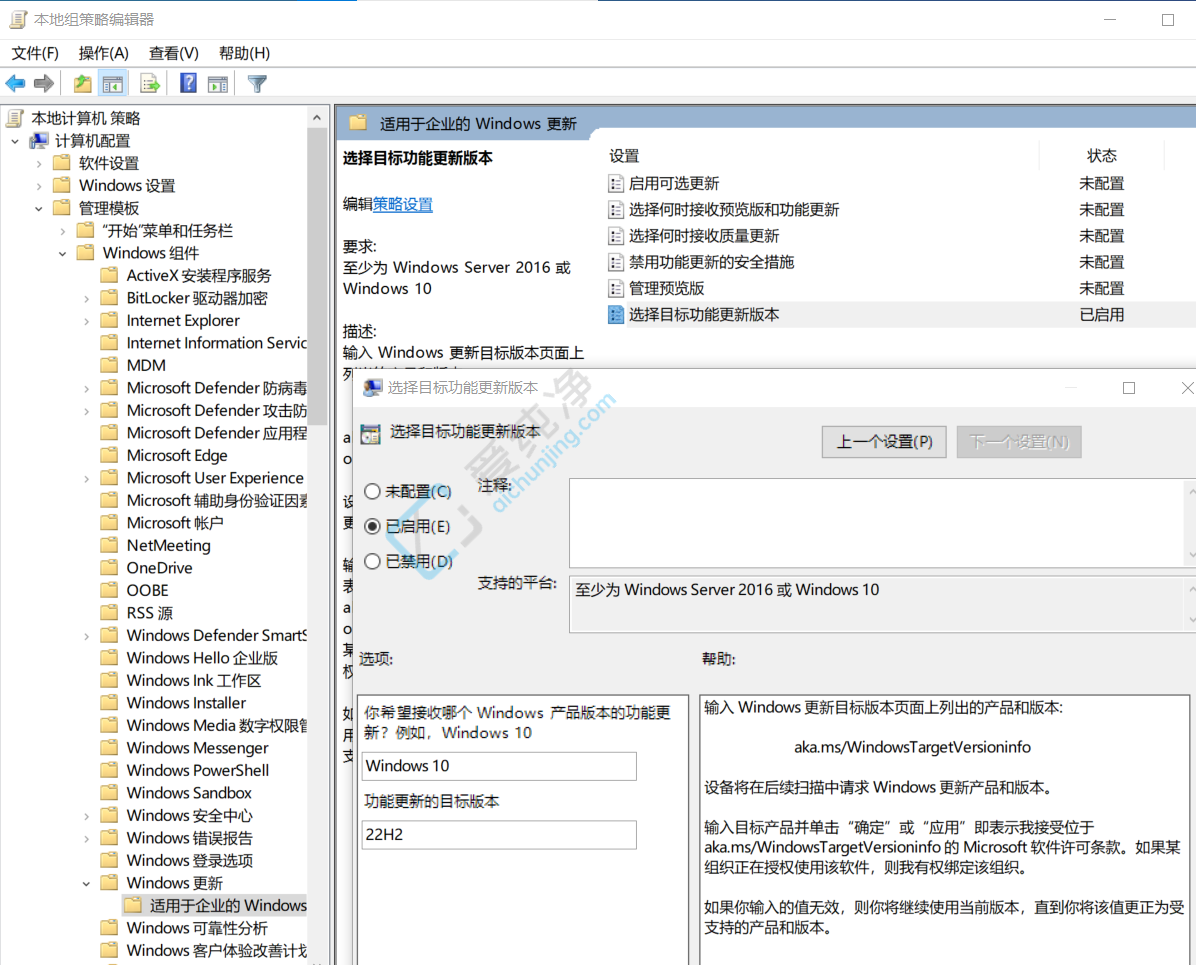This screenshot has height=965, width=1196.
Task: Click the folder icon beside OneDrive
Action: [110, 568]
